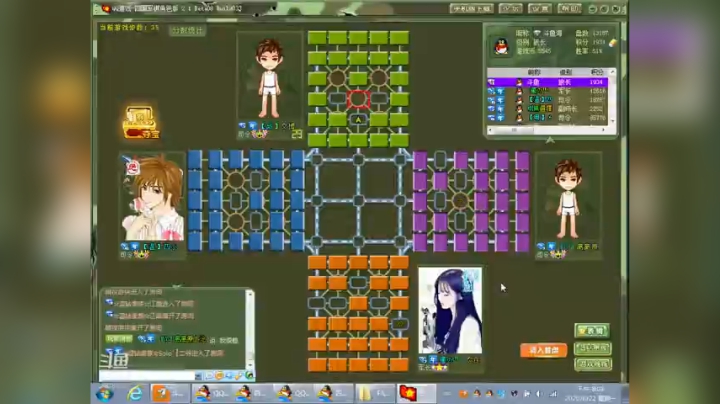Click the first wide button in title bar
This screenshot has height=404, width=720.
coord(472,8)
